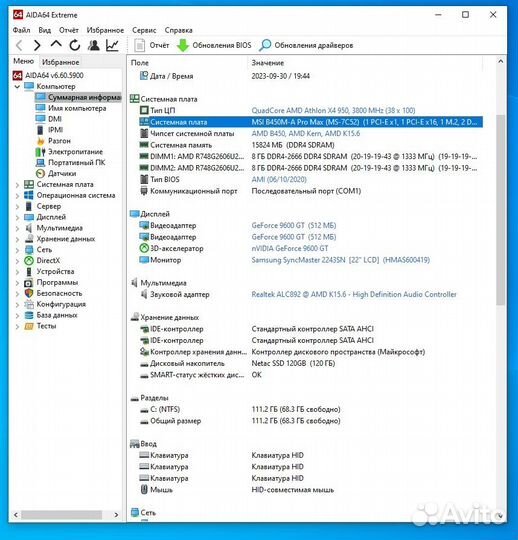This screenshot has height=540, width=518.
Task: Open nVIDIA GeForce 9600 GT link
Action: 290,248
